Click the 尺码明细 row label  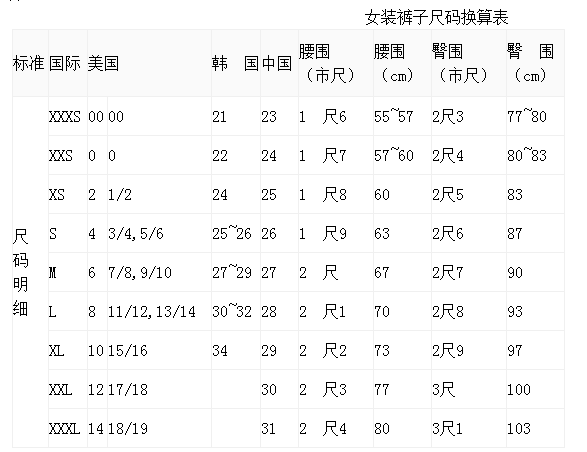20,272
